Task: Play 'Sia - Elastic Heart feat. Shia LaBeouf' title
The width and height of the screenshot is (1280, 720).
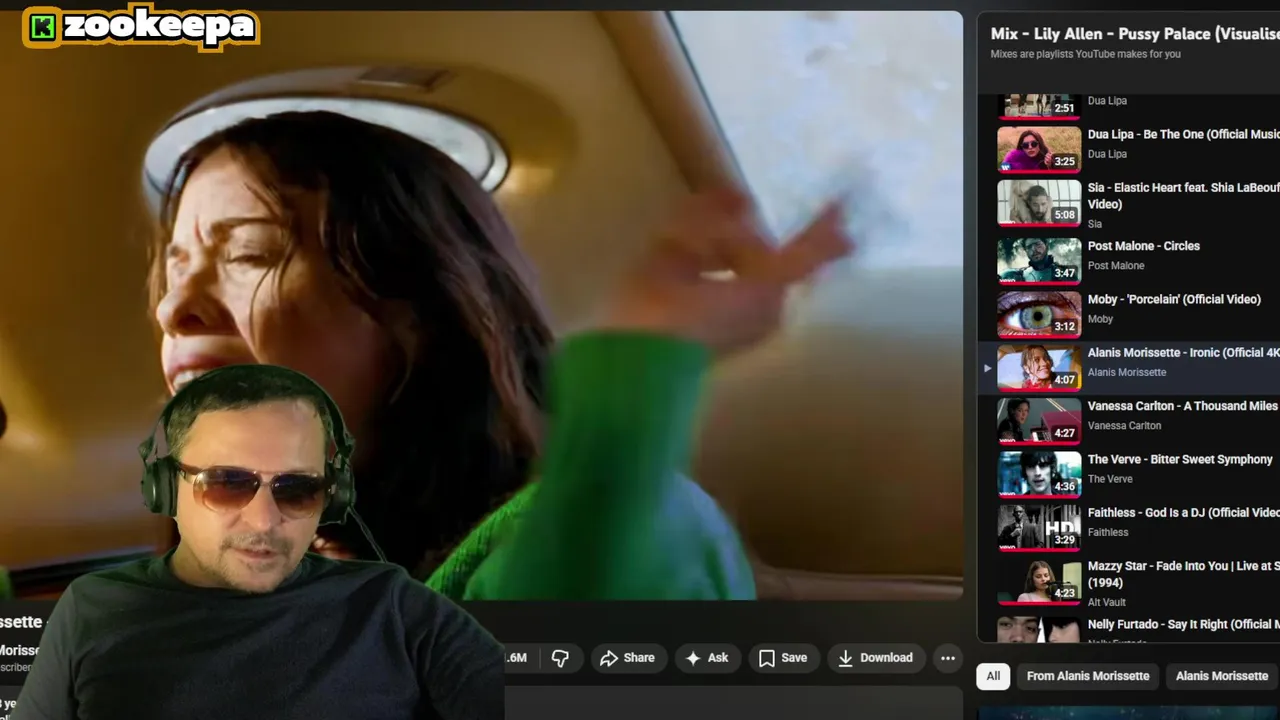Action: tap(1183, 196)
